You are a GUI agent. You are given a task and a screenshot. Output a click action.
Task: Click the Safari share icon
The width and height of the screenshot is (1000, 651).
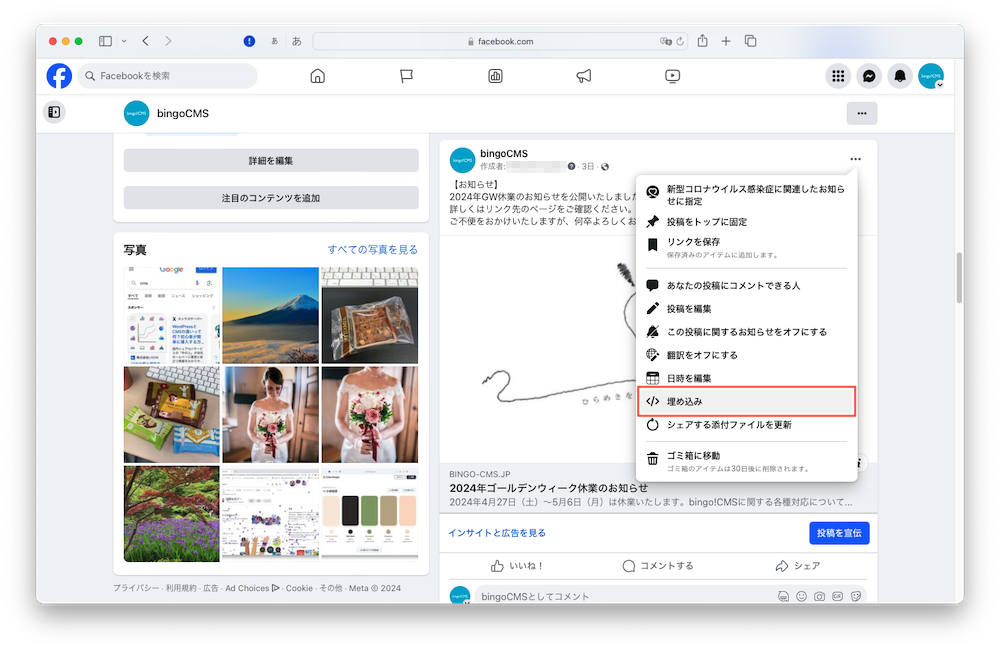pos(702,41)
